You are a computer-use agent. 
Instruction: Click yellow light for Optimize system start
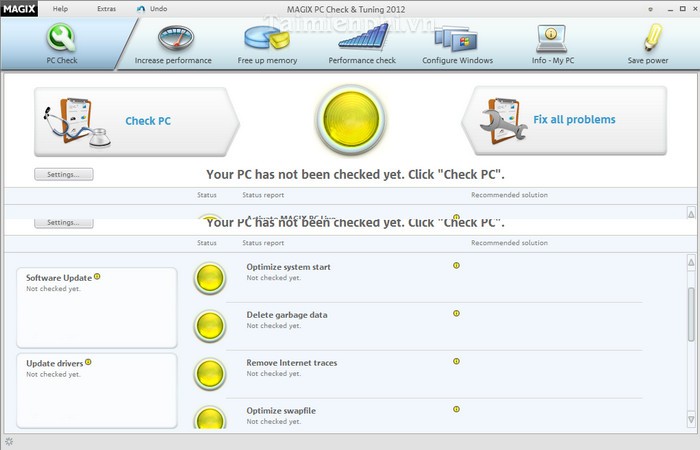tap(209, 278)
